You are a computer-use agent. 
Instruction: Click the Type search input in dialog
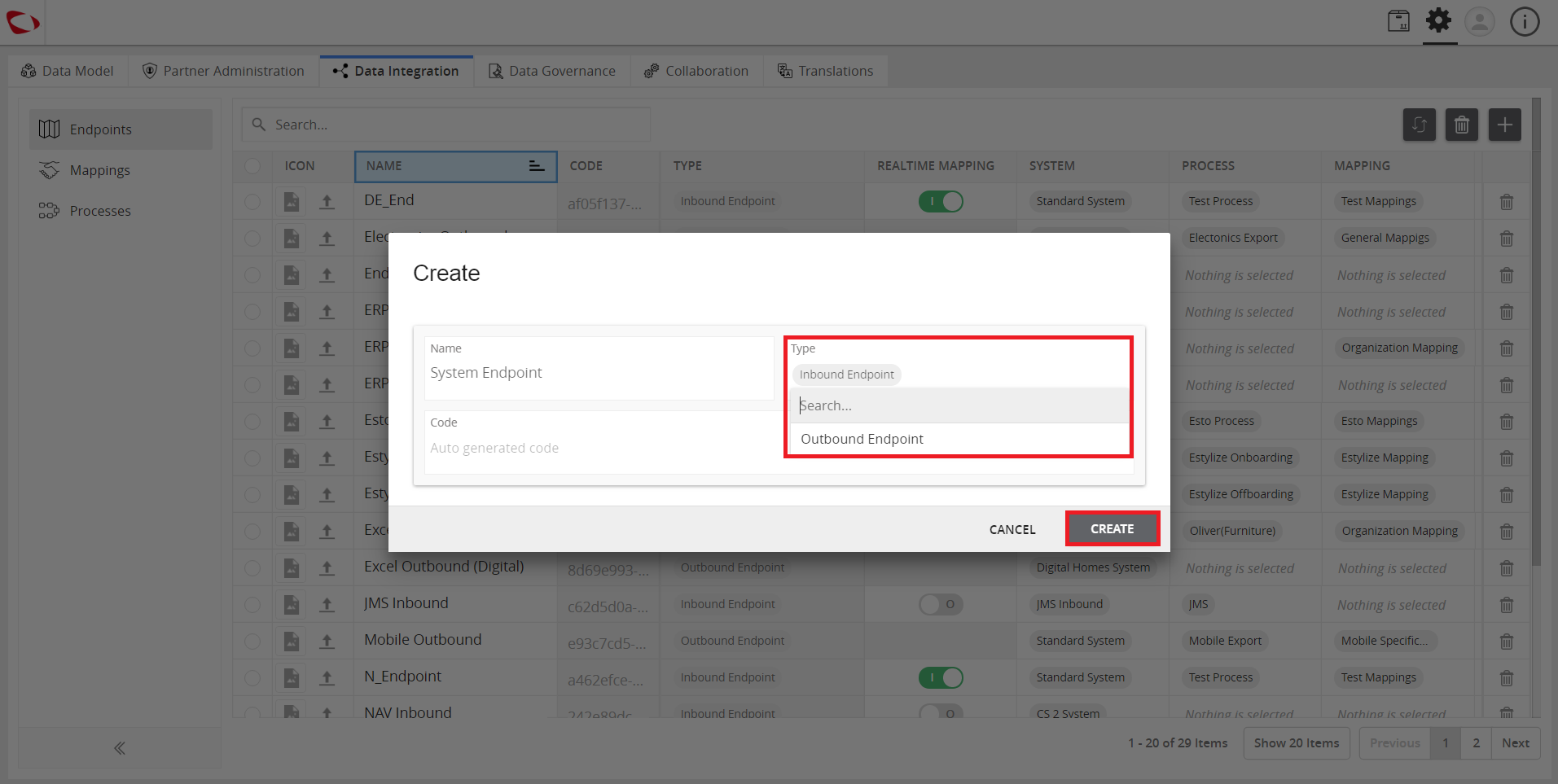[959, 405]
